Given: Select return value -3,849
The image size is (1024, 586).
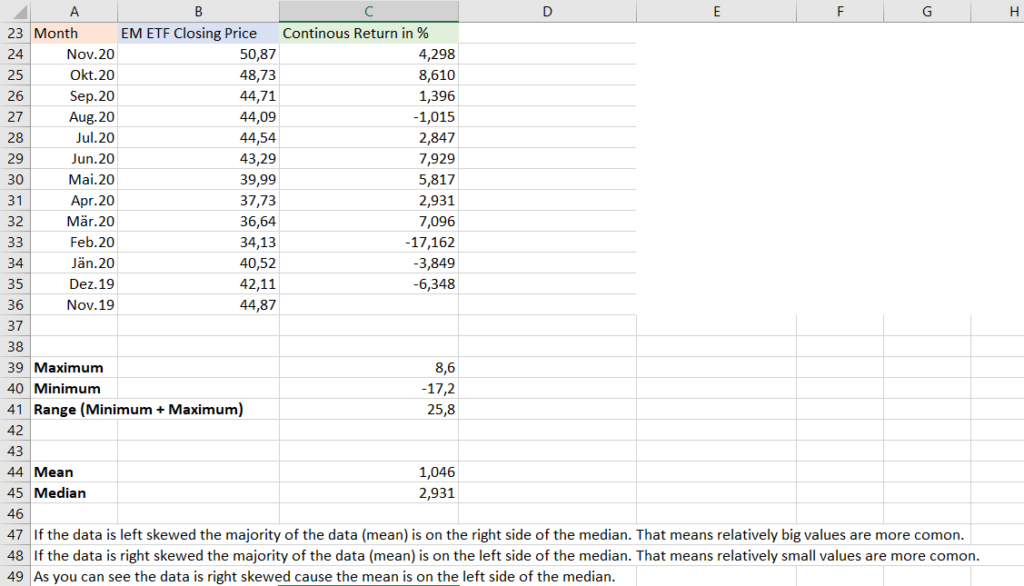Looking at the screenshot, I should tap(369, 263).
